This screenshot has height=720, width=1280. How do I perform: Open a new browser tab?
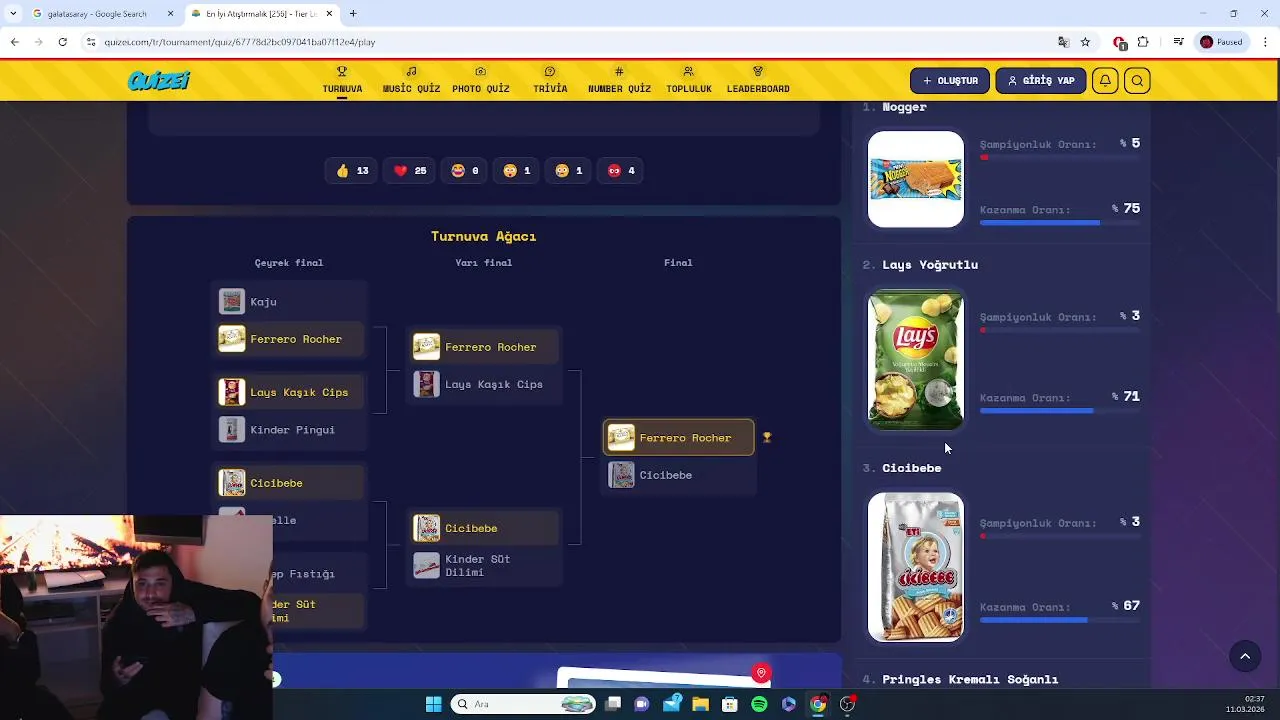click(353, 14)
